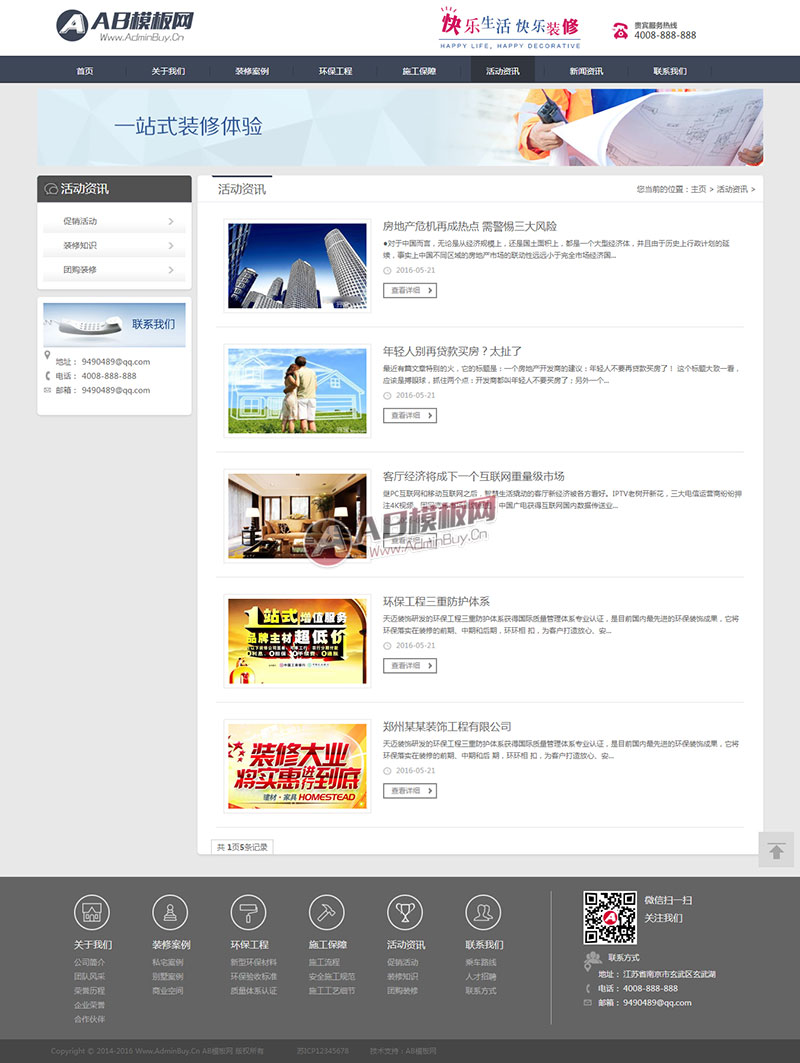Click the 施工保障 hammer icon
800x1063 pixels.
coord(327,912)
